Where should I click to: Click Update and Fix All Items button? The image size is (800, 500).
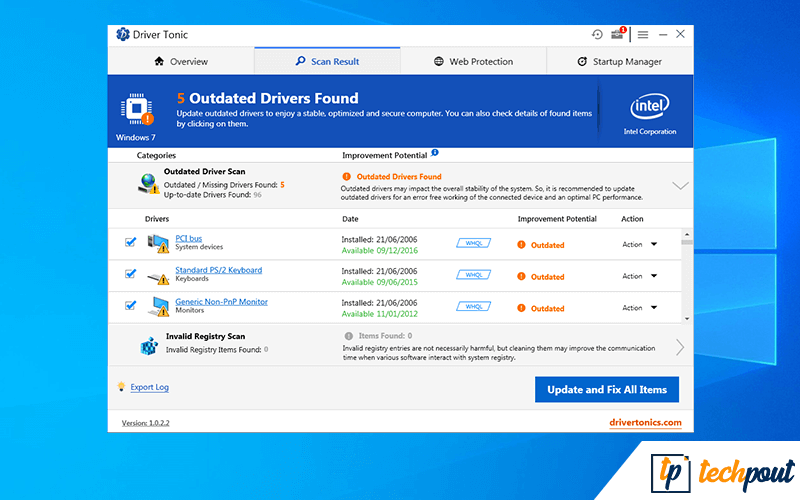click(607, 389)
